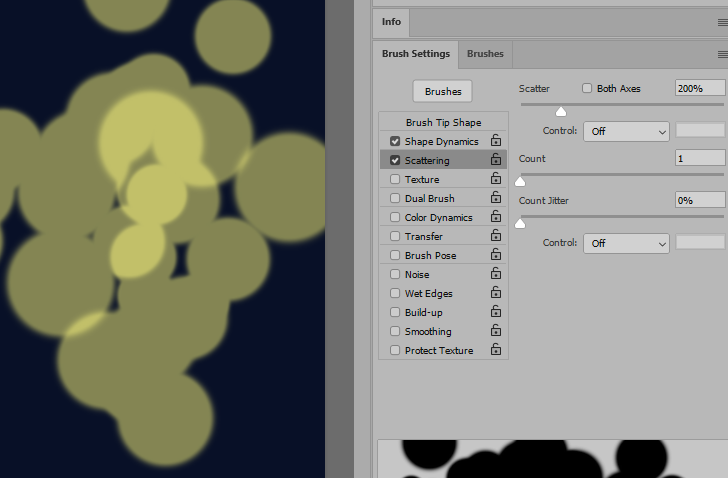Toggle the lock icon for Texture

point(496,179)
